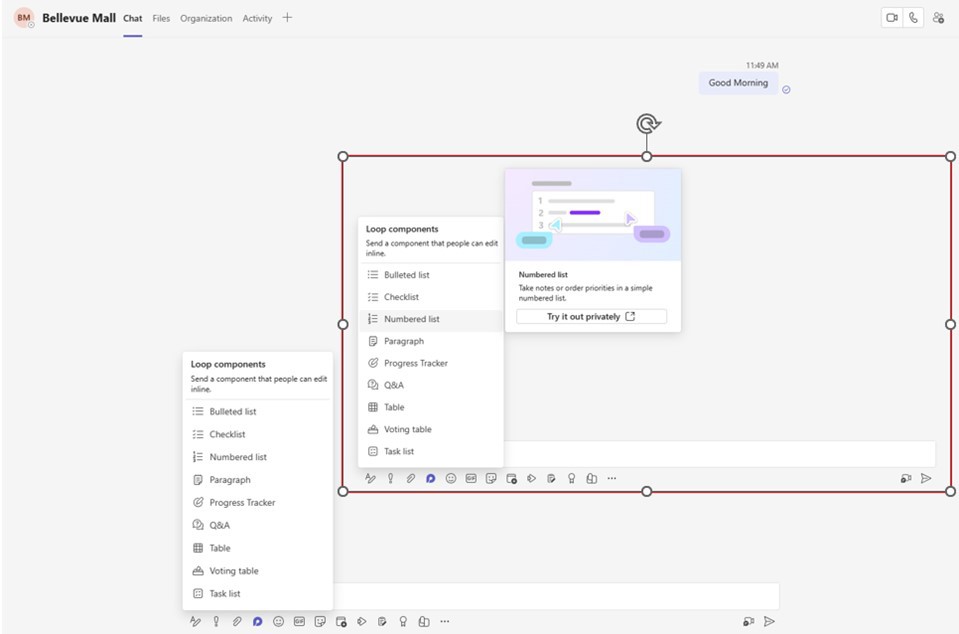Select highlighted Numbered list inside the picture's menu
The height and width of the screenshot is (634, 959).
431,319
